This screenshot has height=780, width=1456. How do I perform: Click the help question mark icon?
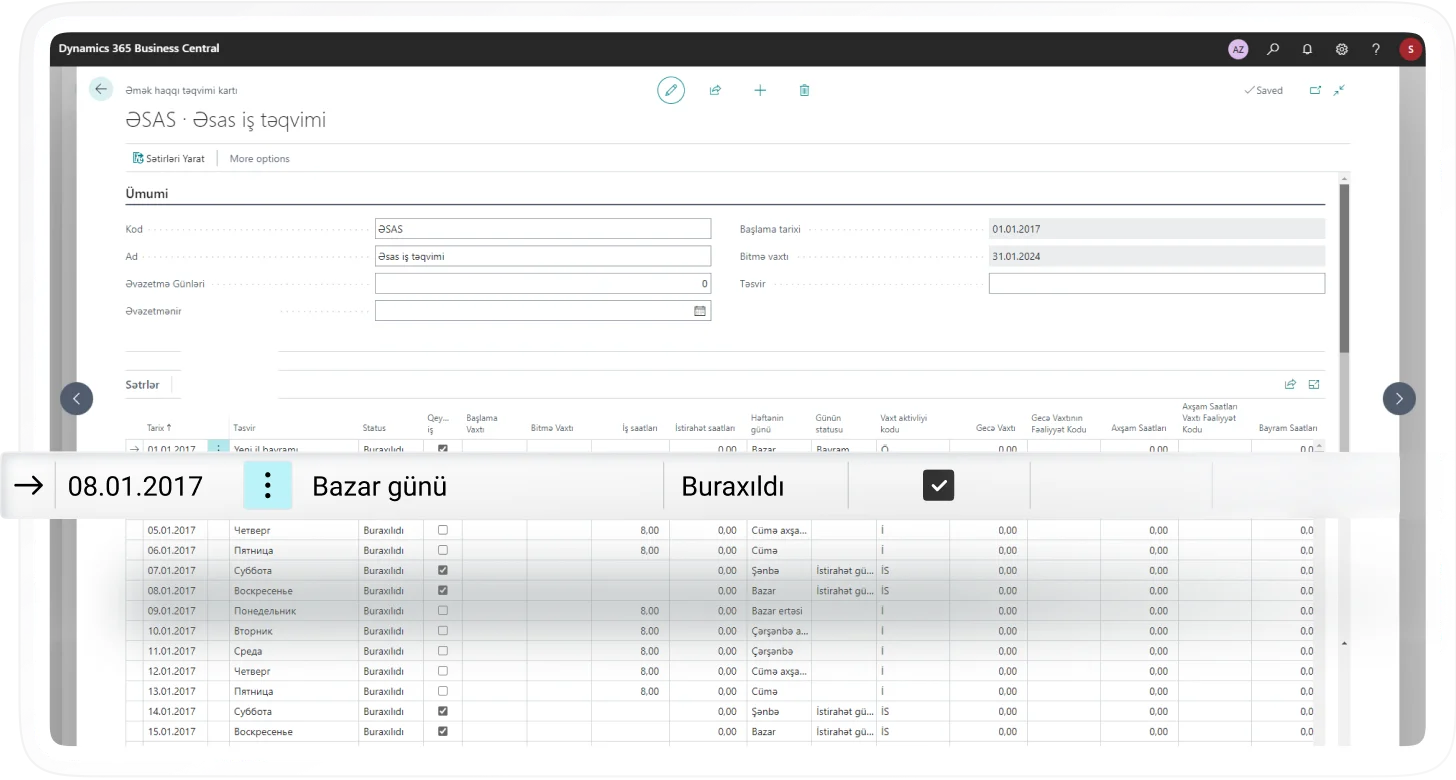tap(1376, 49)
